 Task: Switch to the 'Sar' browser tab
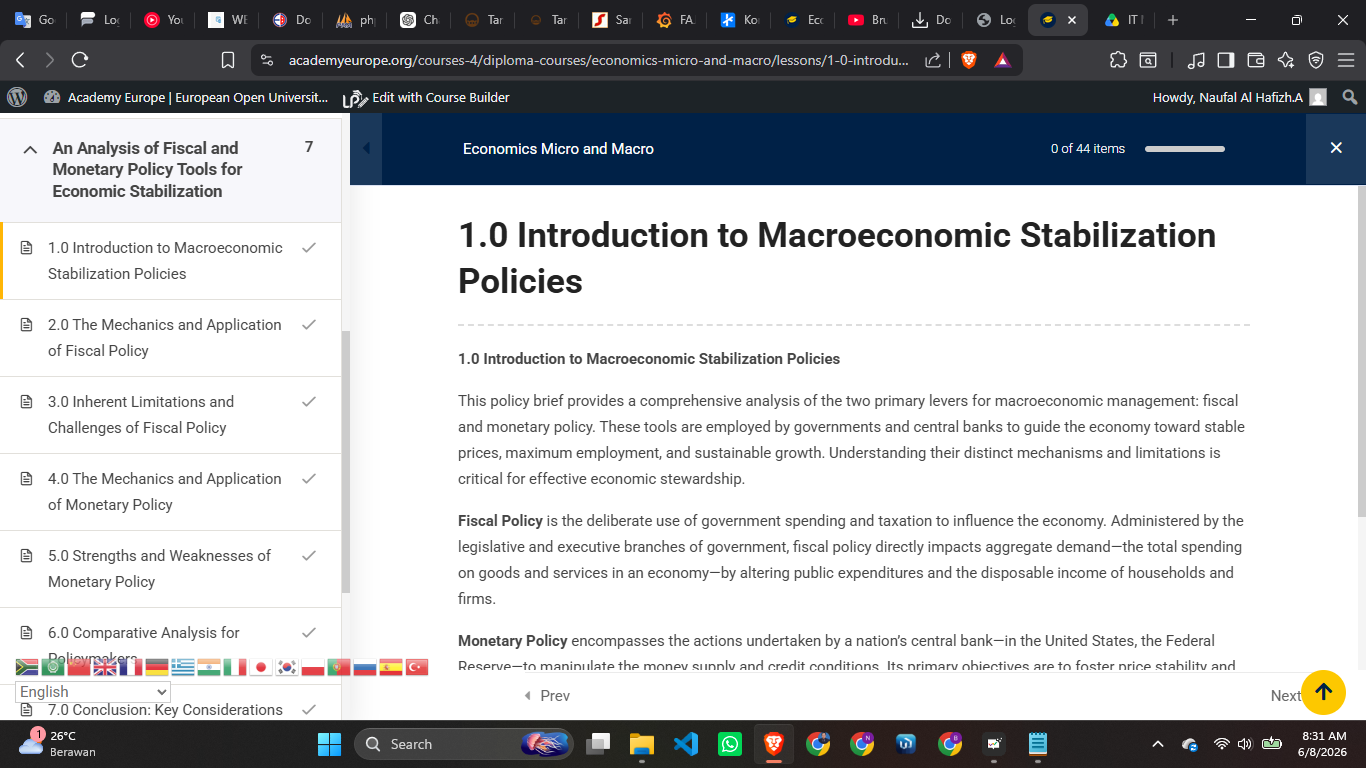pos(611,20)
